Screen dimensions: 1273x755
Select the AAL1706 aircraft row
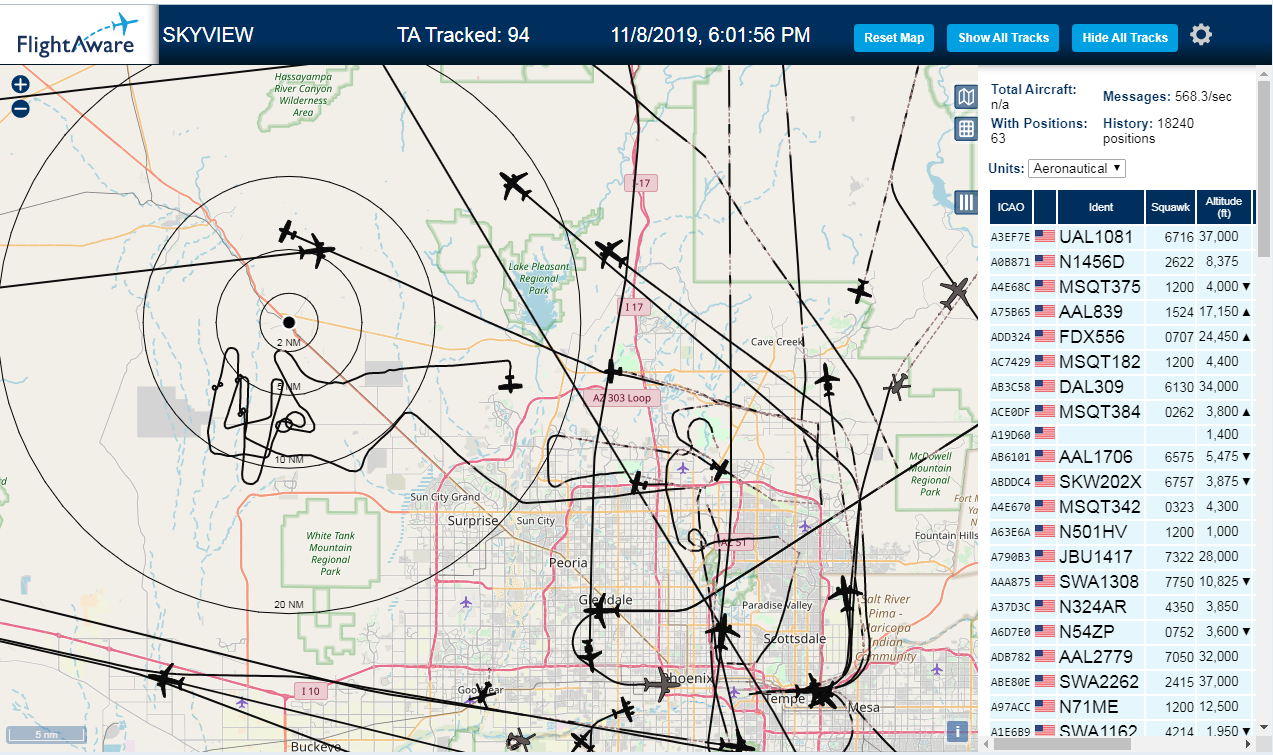[1122, 457]
